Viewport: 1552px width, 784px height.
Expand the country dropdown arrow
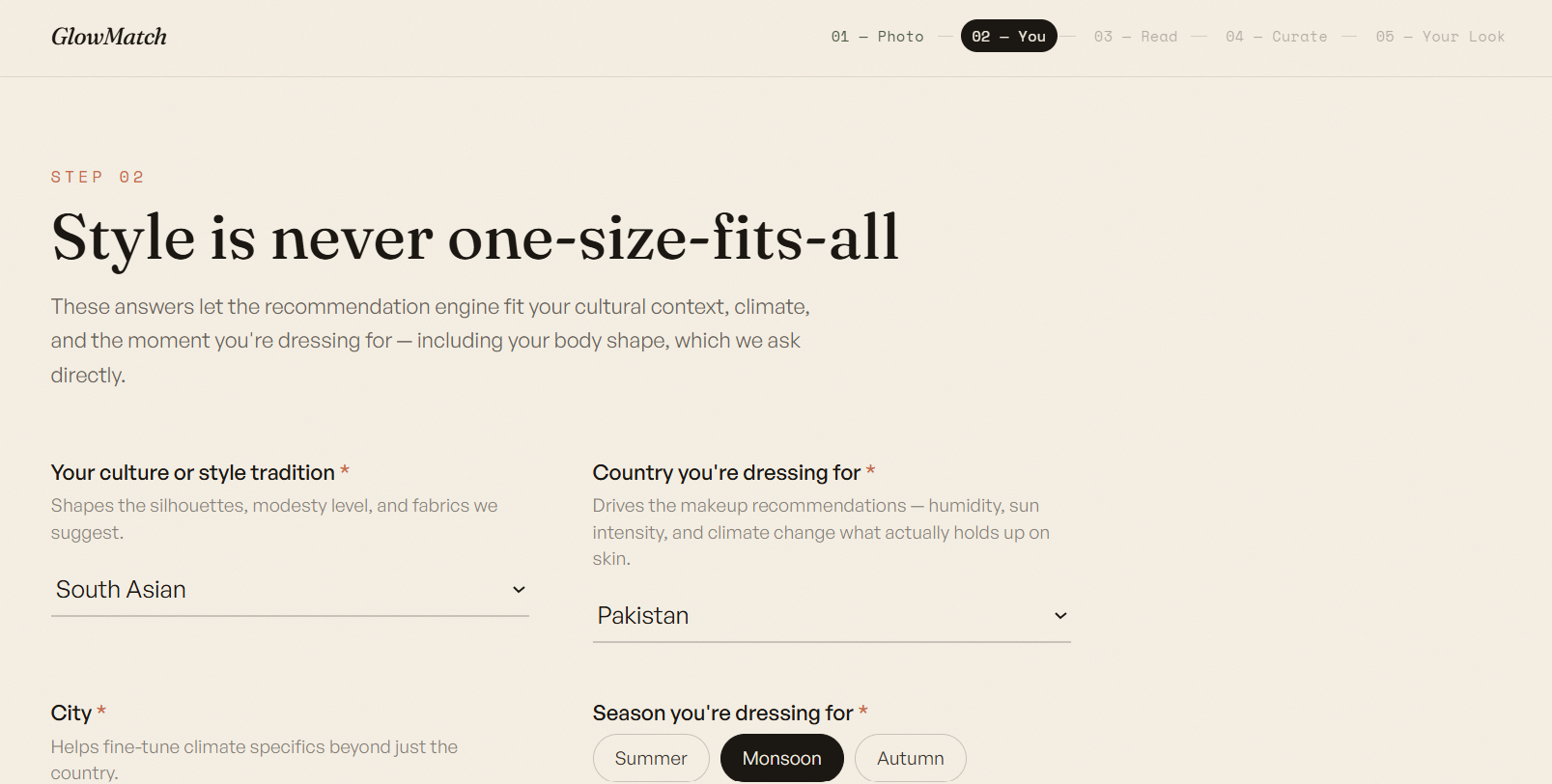coord(1060,616)
